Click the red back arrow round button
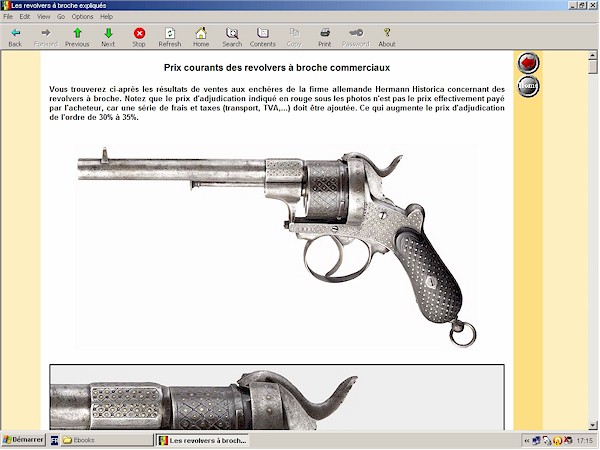The width and height of the screenshot is (600, 450). (x=528, y=63)
